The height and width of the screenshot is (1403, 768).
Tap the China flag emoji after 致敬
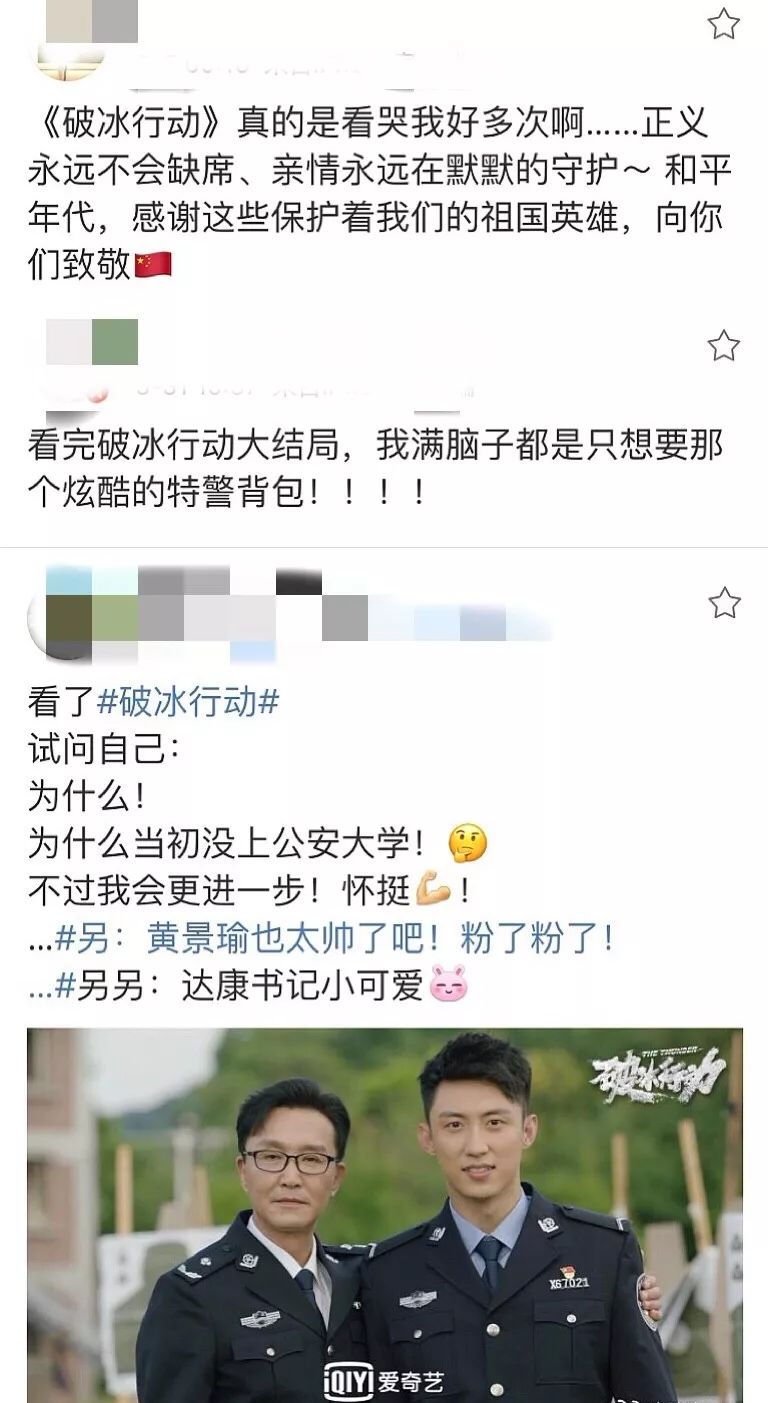pyautogui.click(x=152, y=264)
